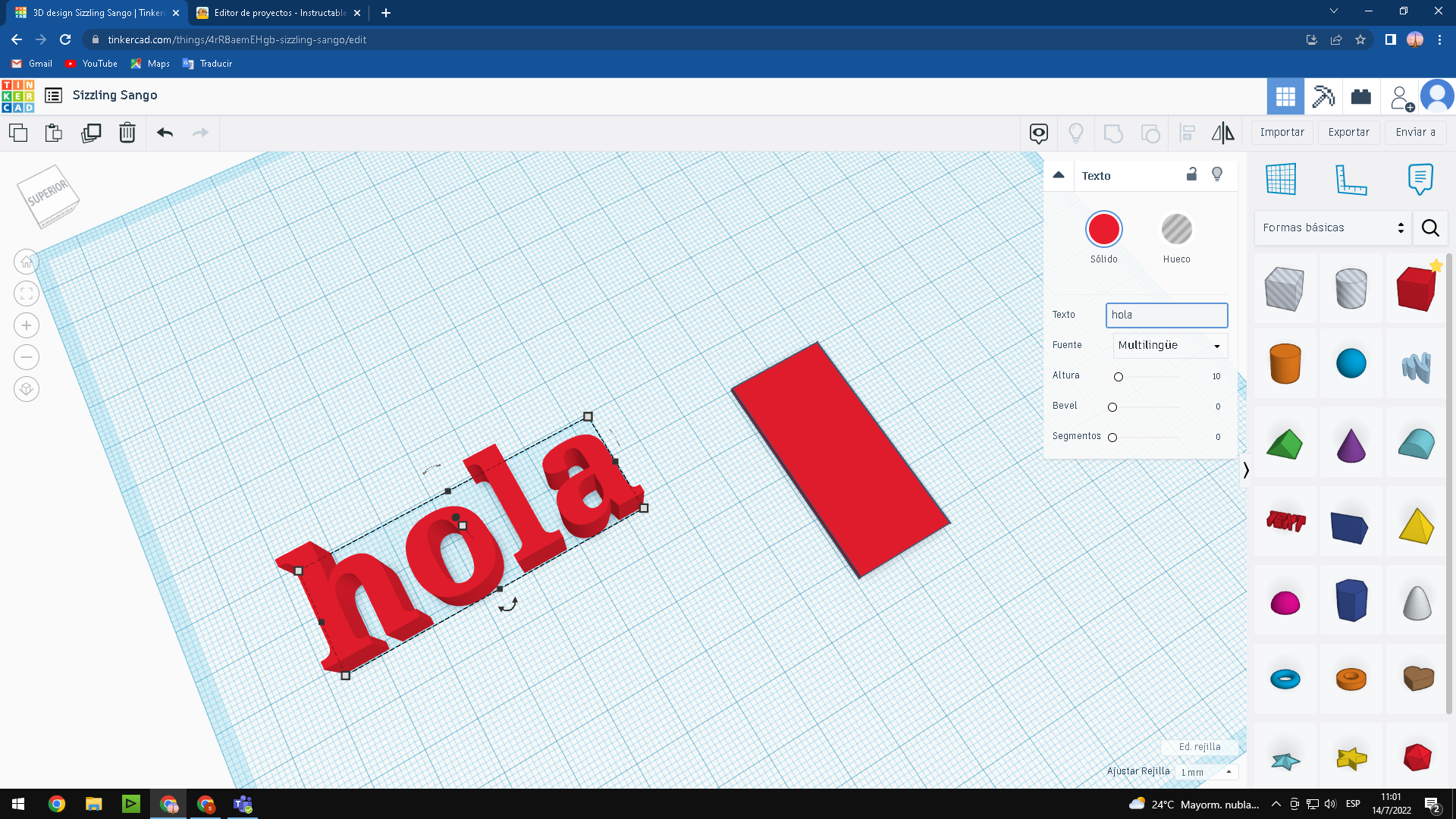
Task: Pick the red TEXT shape
Action: [1285, 521]
